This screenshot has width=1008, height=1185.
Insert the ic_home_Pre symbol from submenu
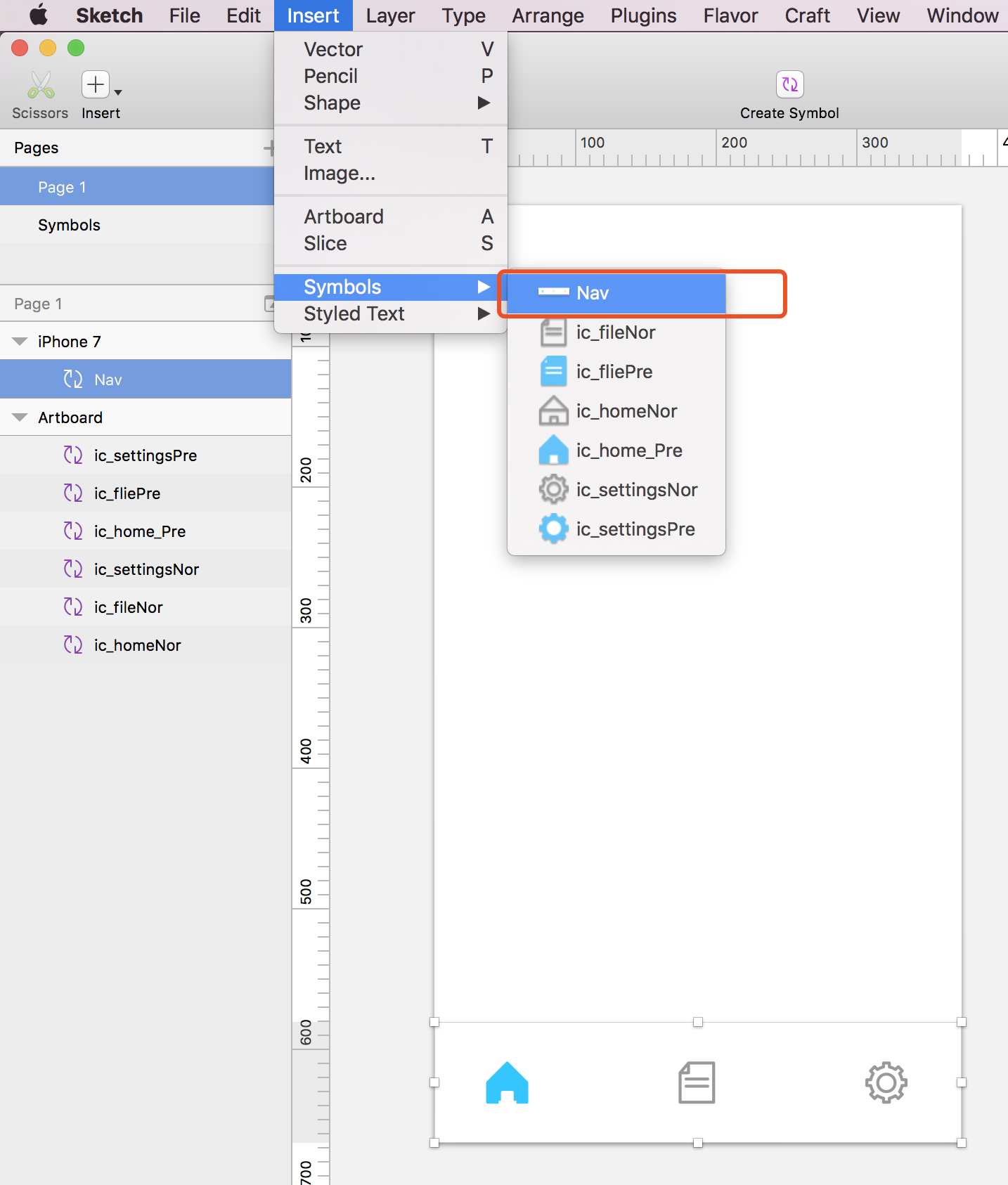click(x=616, y=451)
